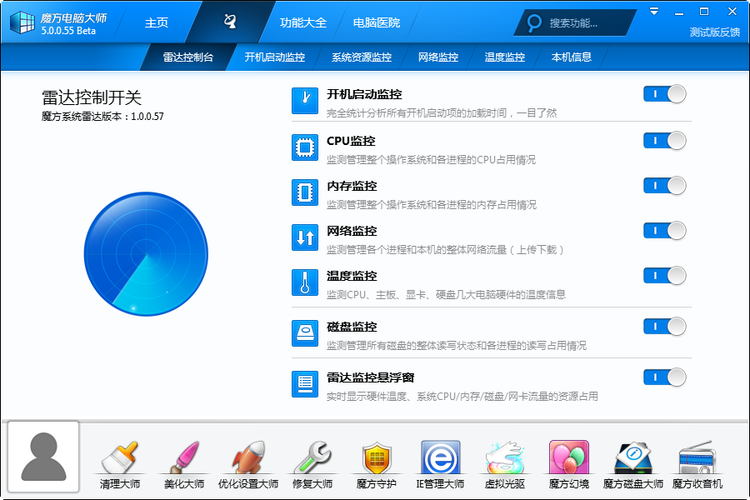
Task: Launch 优化设置大师 rocket icon
Action: [x=248, y=458]
